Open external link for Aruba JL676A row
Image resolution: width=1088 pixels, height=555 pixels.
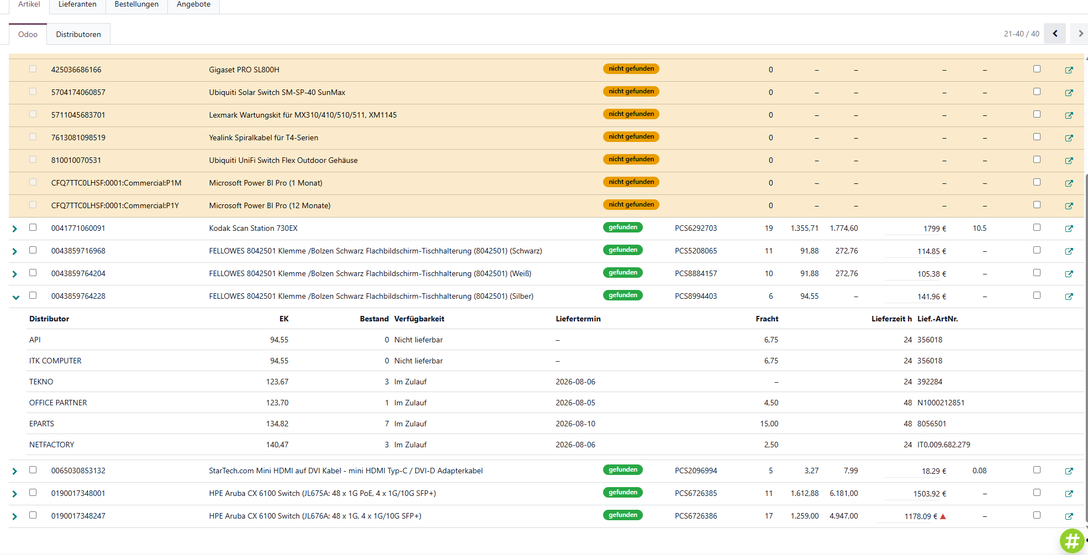[1069, 516]
